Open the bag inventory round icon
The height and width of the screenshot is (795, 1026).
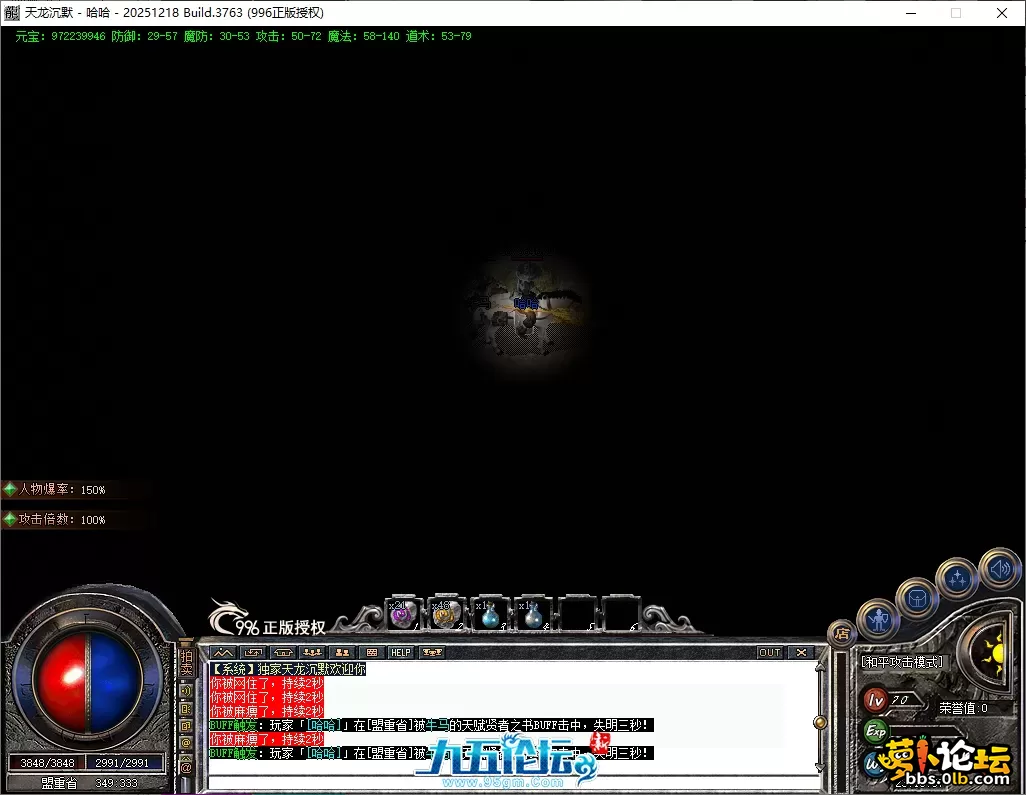[x=917, y=598]
